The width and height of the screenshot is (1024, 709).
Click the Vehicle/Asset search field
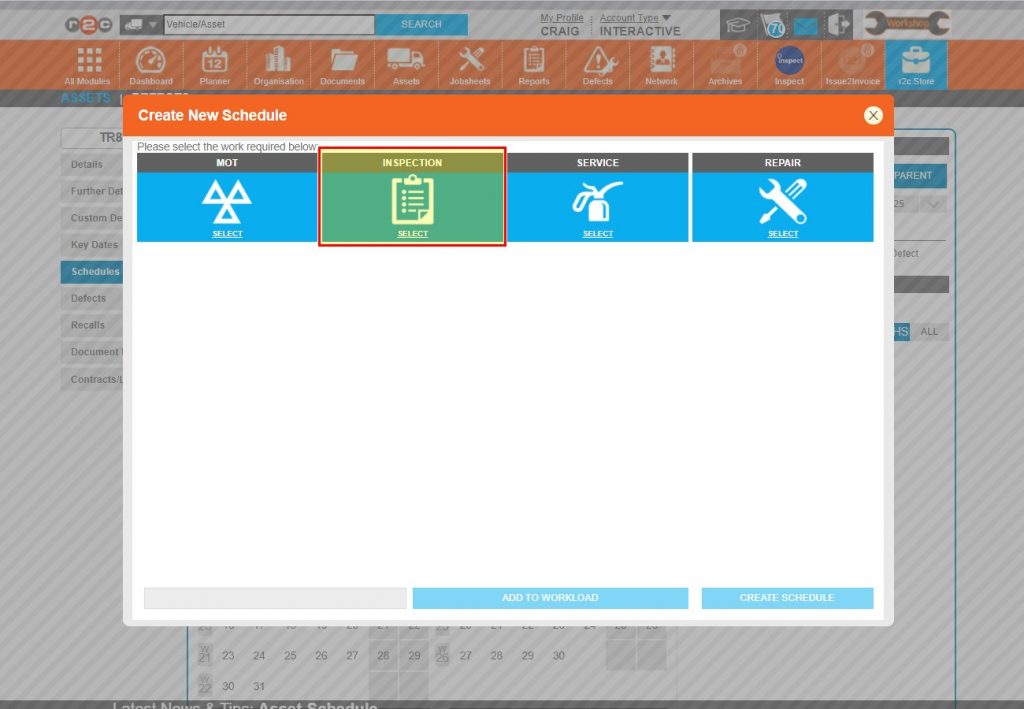pos(268,24)
